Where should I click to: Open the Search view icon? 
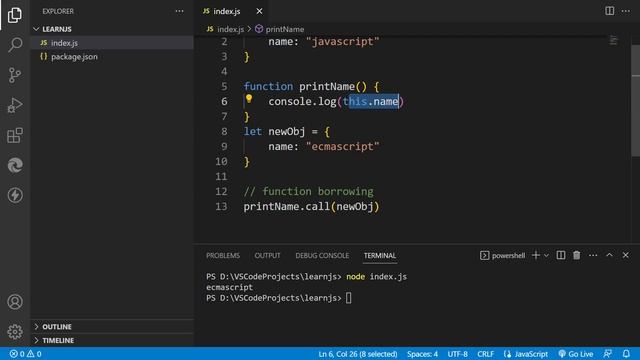pos(15,44)
